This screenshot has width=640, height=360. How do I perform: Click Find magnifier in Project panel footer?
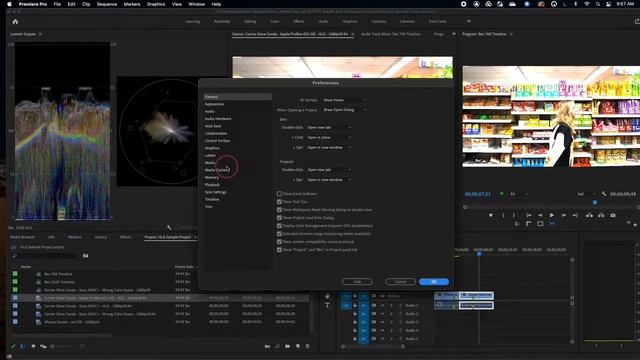tap(278, 346)
